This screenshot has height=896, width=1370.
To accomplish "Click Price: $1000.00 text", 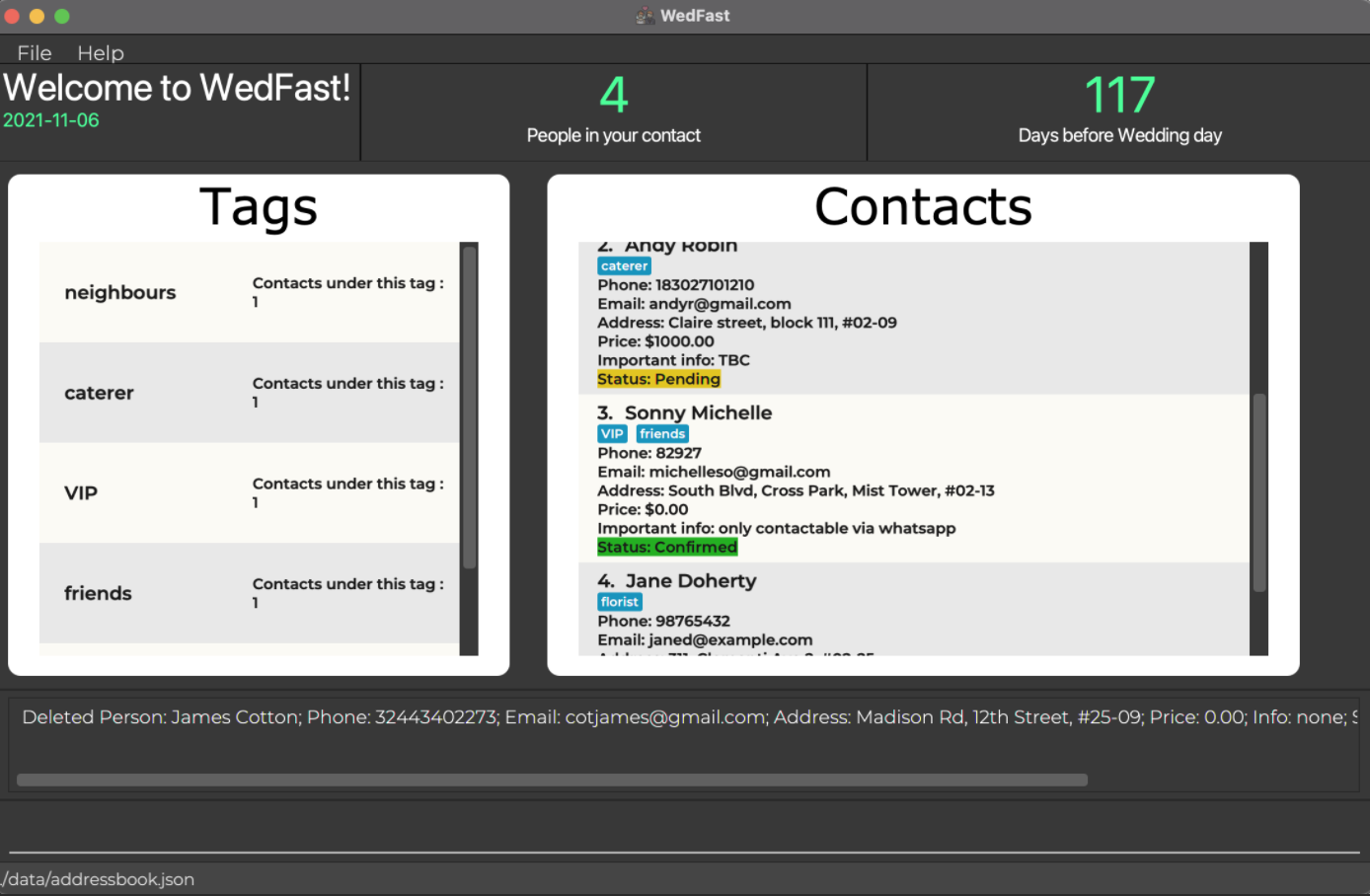I will 655,341.
